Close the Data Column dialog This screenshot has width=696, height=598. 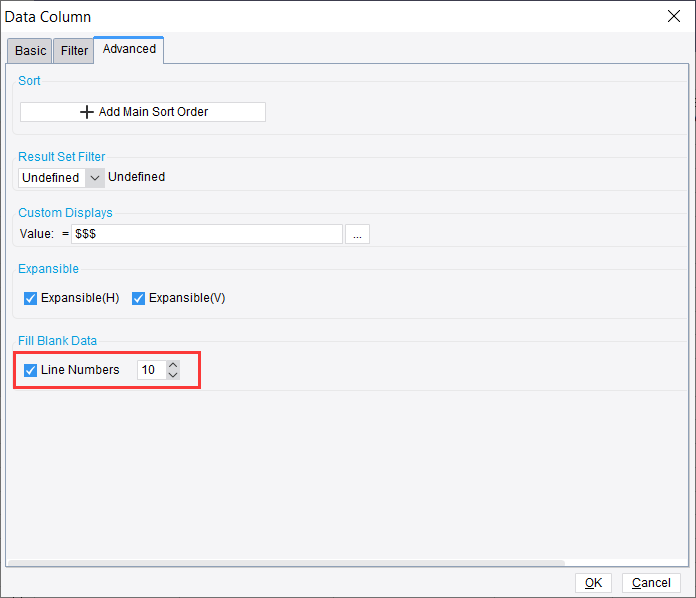tap(673, 16)
